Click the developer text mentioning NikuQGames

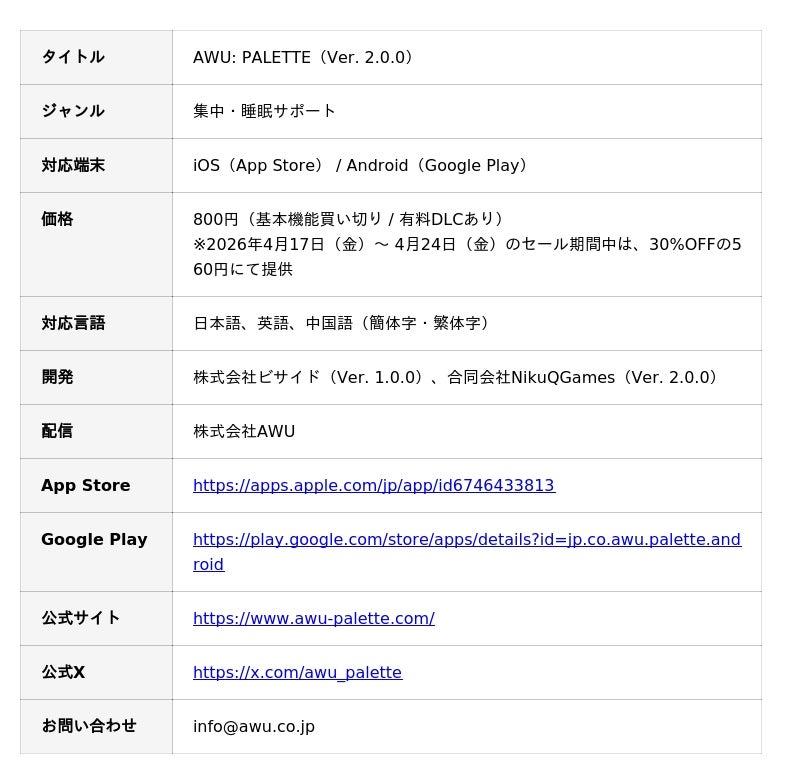(456, 377)
